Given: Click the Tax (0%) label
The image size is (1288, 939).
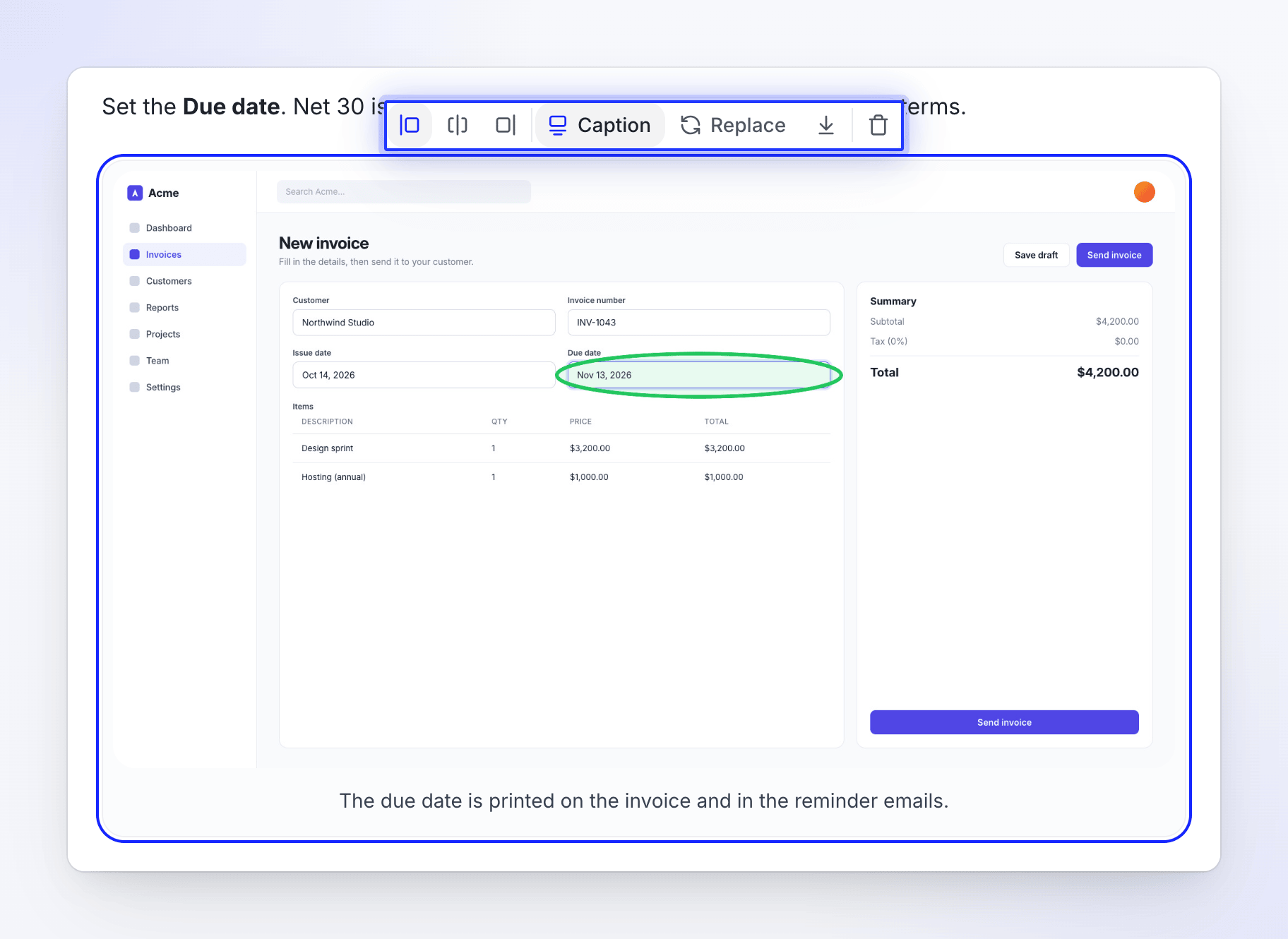Looking at the screenshot, I should 888,342.
